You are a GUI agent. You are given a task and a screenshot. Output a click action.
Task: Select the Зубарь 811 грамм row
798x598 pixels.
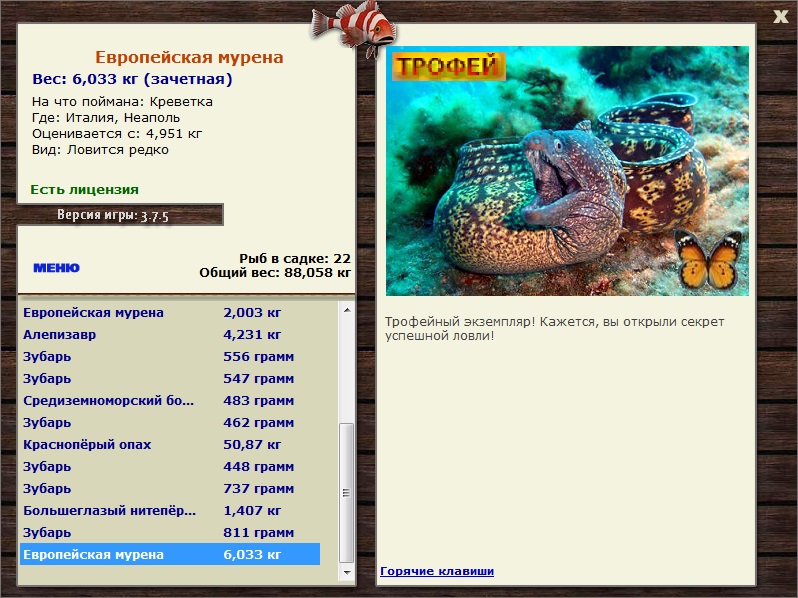click(170, 532)
